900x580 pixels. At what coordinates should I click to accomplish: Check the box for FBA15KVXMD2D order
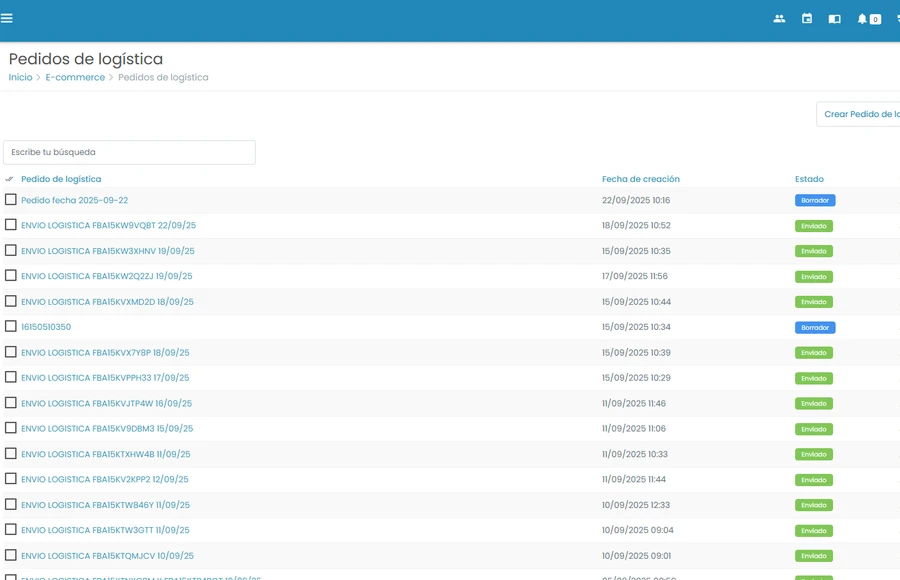(x=10, y=301)
